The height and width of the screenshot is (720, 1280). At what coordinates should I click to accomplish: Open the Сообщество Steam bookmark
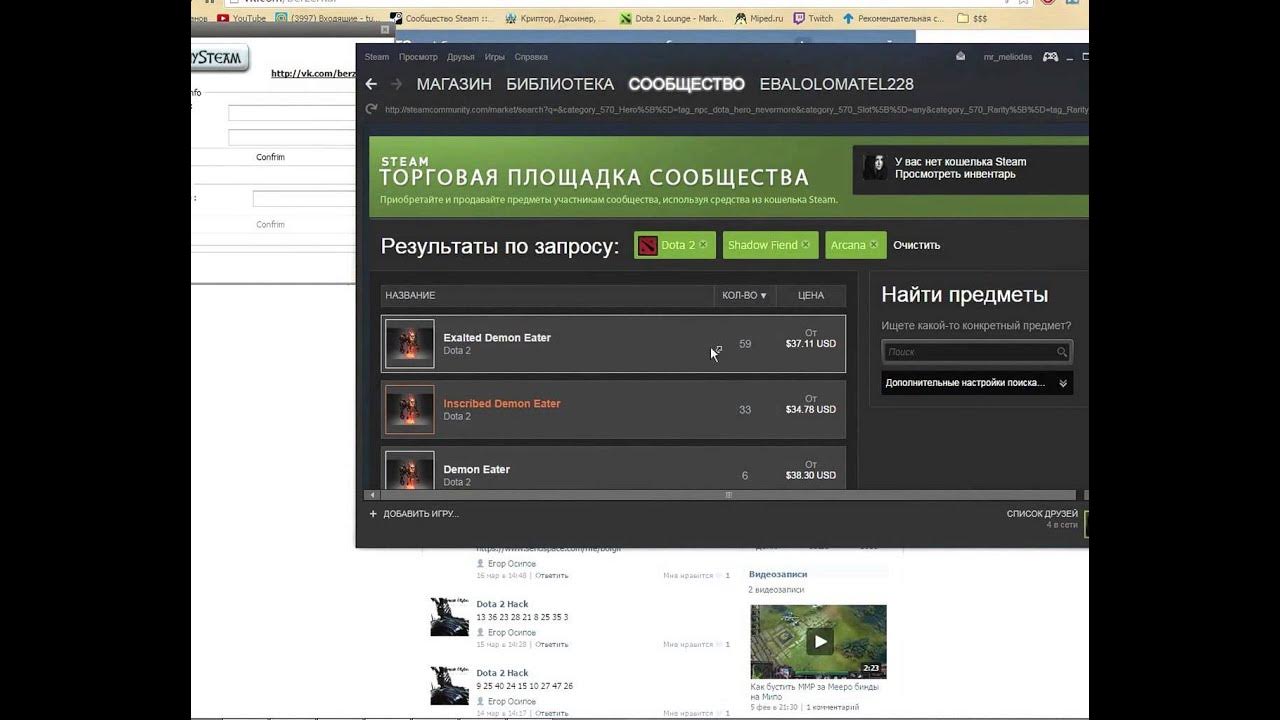click(442, 18)
